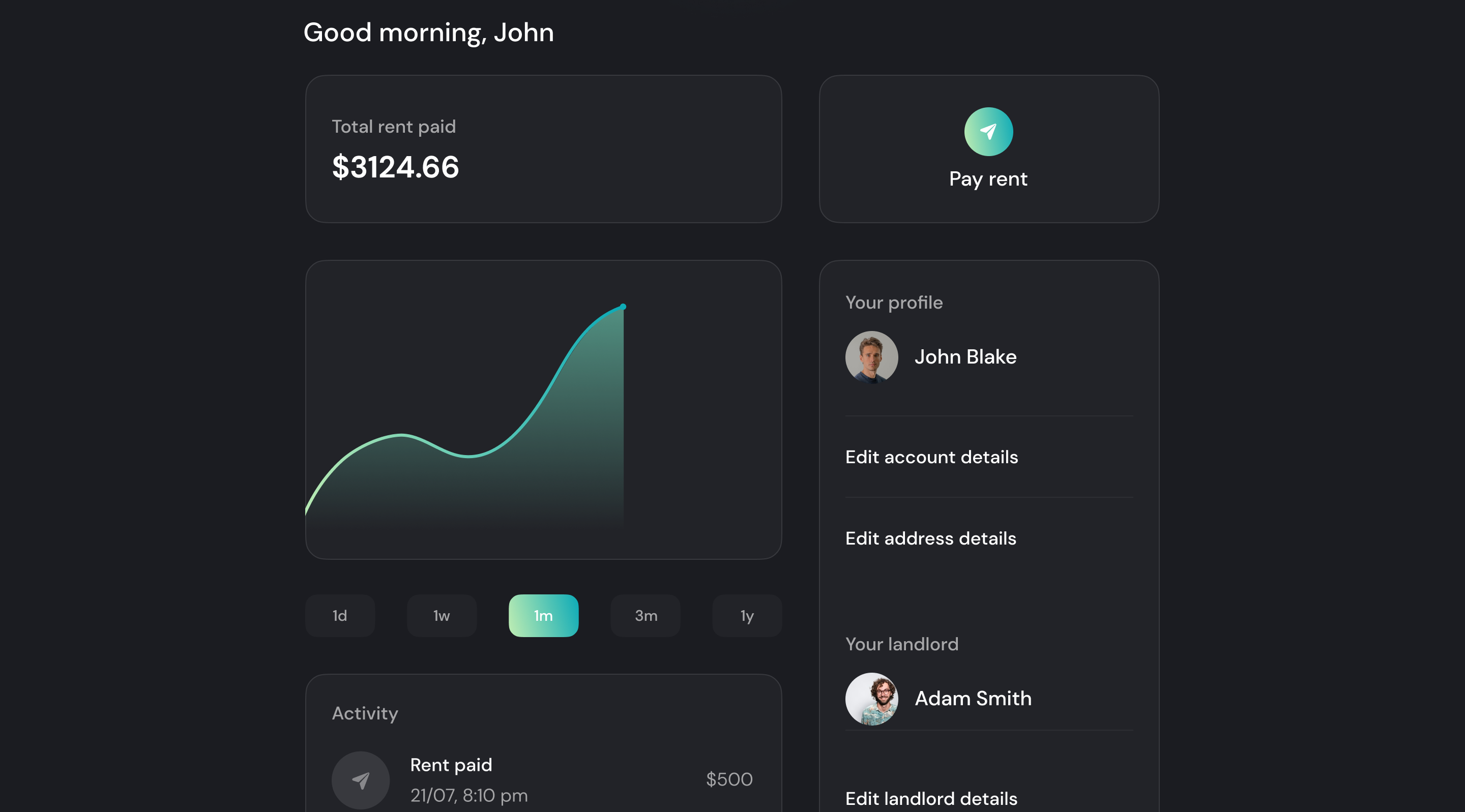The height and width of the screenshot is (812, 1465).
Task: Open Edit landlord details
Action: (x=931, y=798)
